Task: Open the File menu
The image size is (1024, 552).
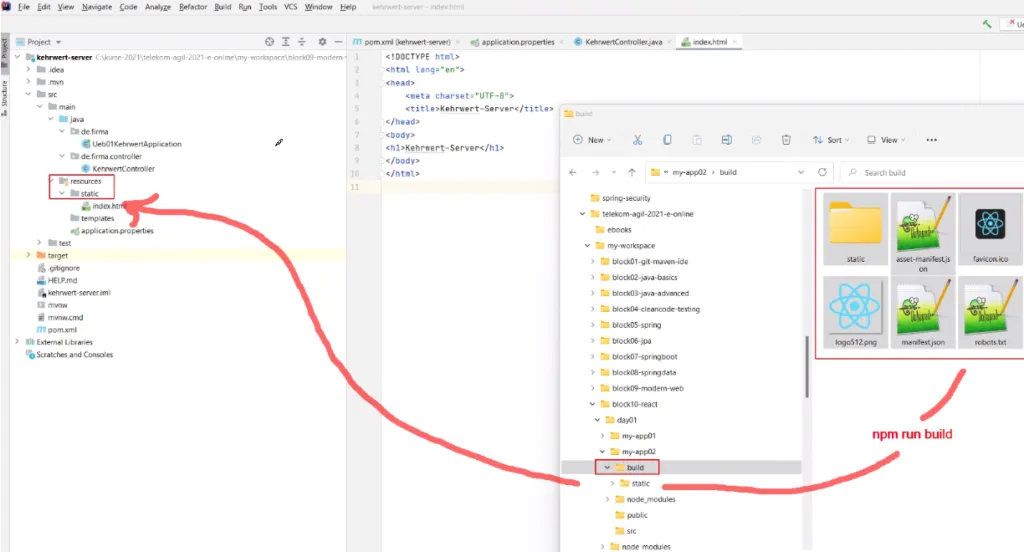Action: point(24,7)
